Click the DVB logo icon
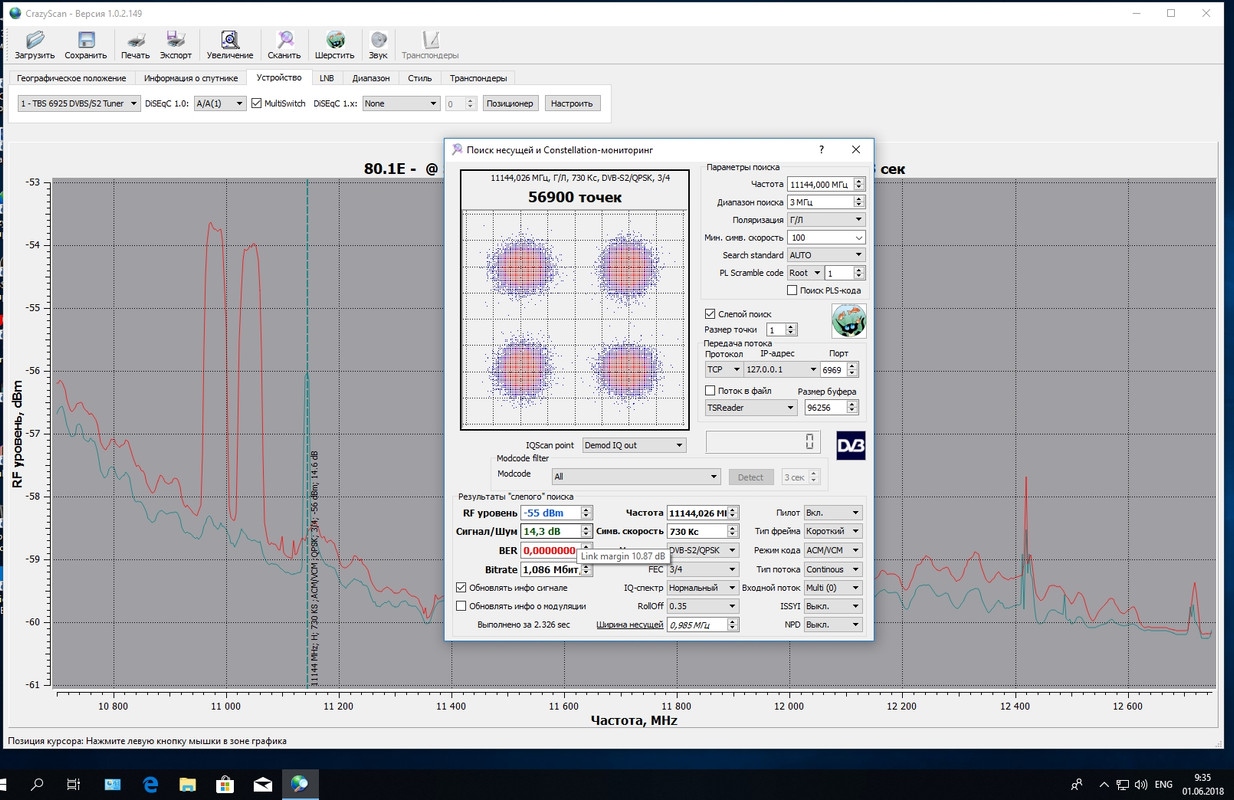 pos(850,446)
